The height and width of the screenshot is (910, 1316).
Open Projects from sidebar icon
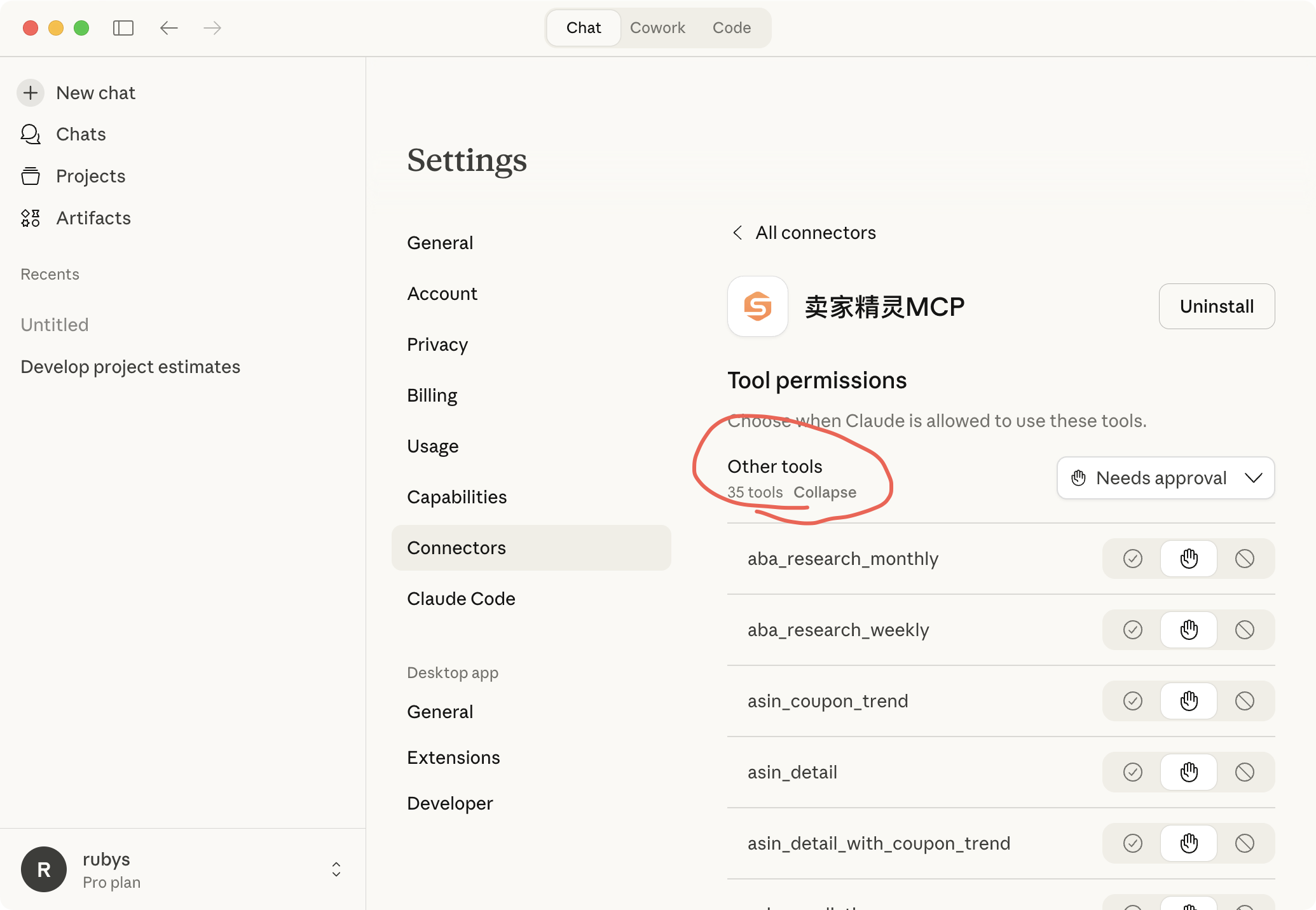click(31, 176)
